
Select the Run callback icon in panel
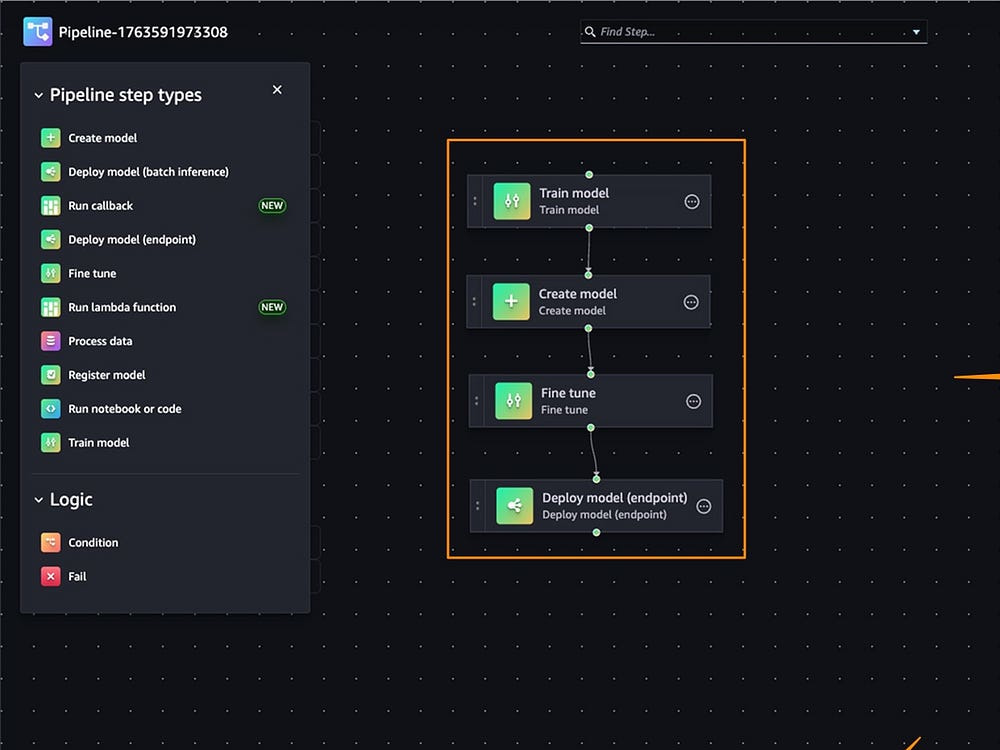[50, 205]
